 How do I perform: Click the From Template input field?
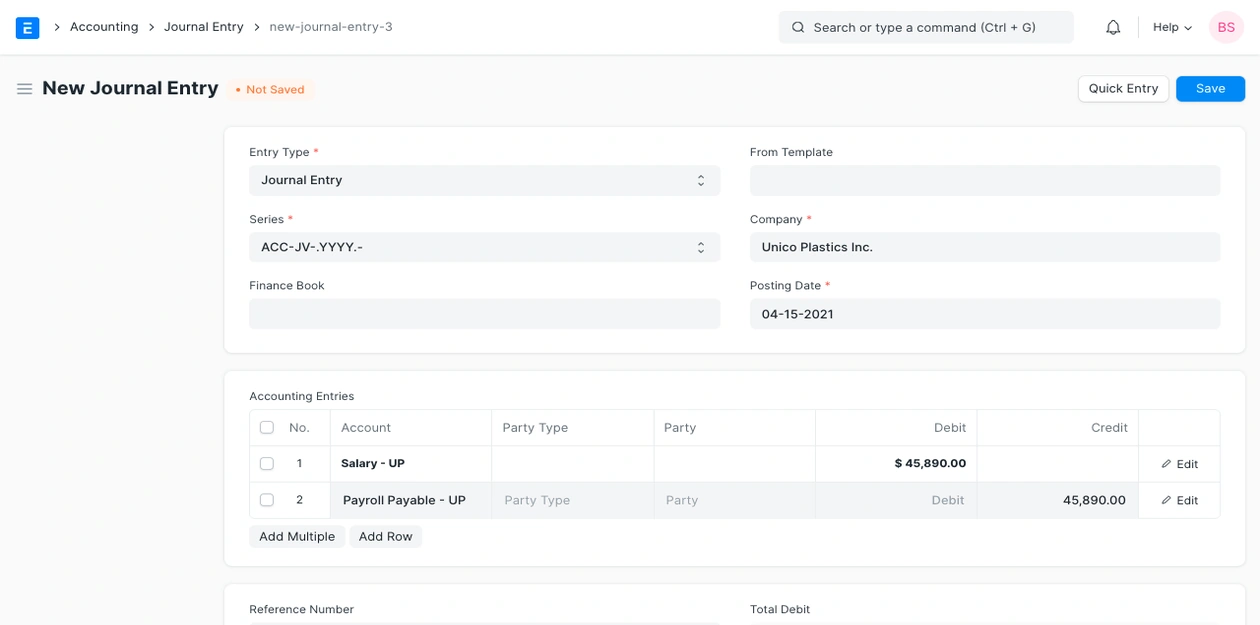click(984, 180)
